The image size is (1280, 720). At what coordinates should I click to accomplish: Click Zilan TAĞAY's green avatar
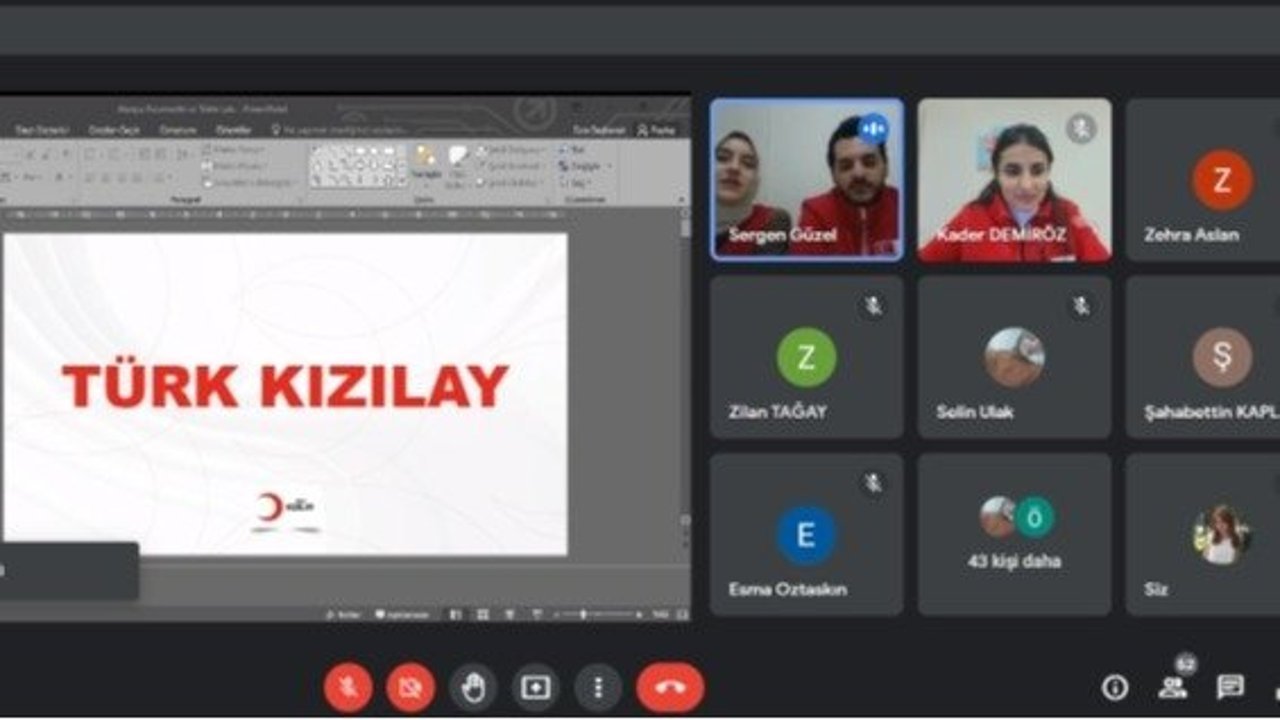(806, 357)
